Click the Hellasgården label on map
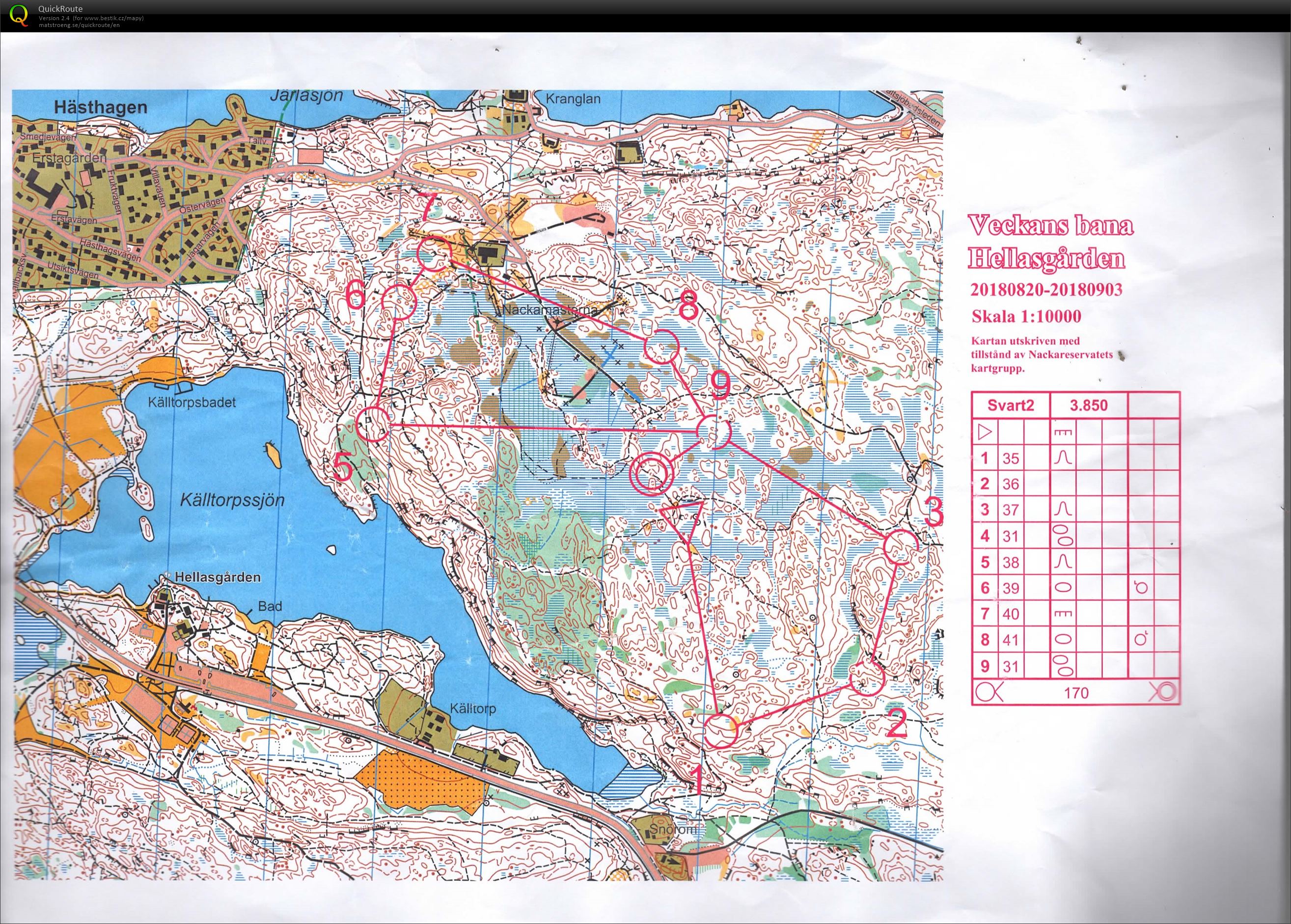This screenshot has height=924, width=1291. (x=219, y=577)
